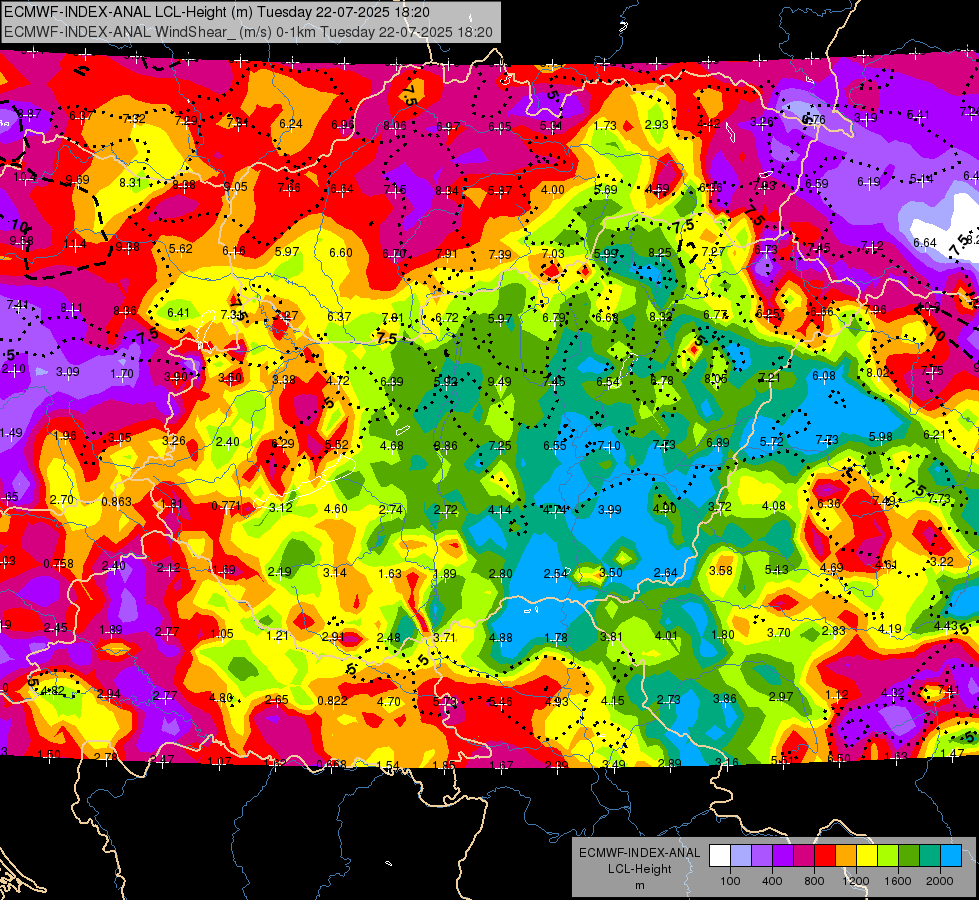Click the wind shear value "3.70"
979x900 pixels.
point(779,633)
